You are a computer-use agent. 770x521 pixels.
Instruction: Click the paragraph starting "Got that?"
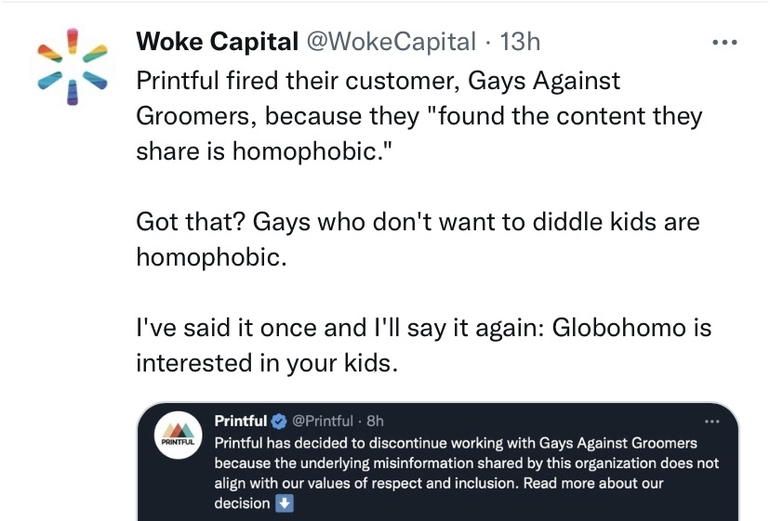(x=417, y=239)
